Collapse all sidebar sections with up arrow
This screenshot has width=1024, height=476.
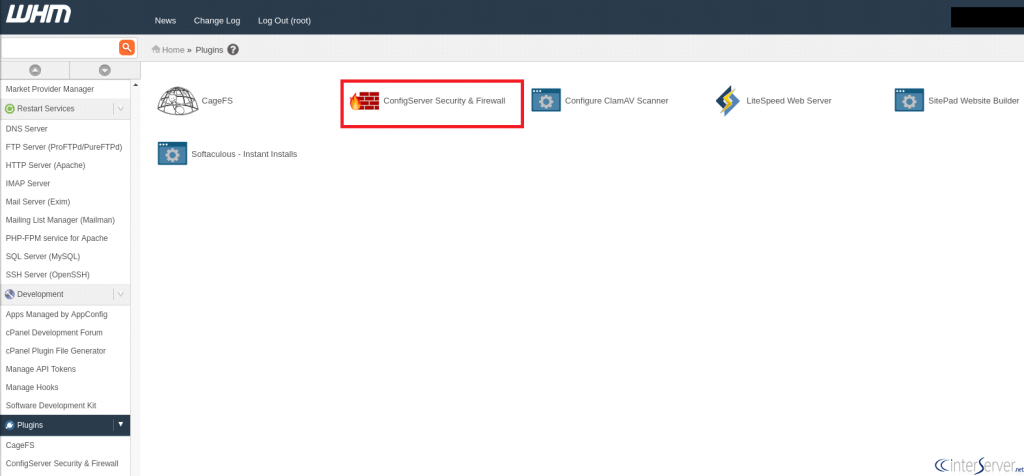35,70
